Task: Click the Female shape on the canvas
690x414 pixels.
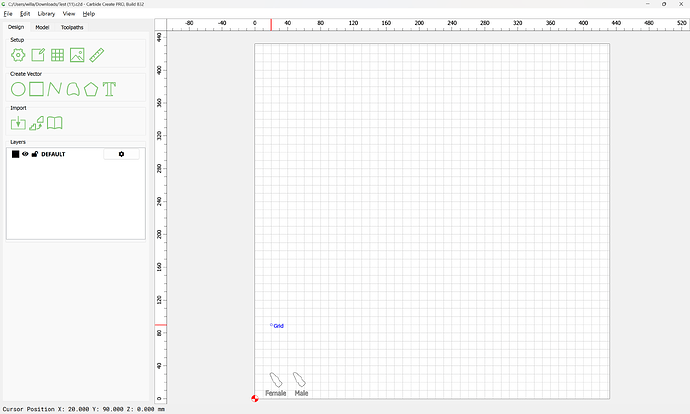Action: click(x=274, y=381)
